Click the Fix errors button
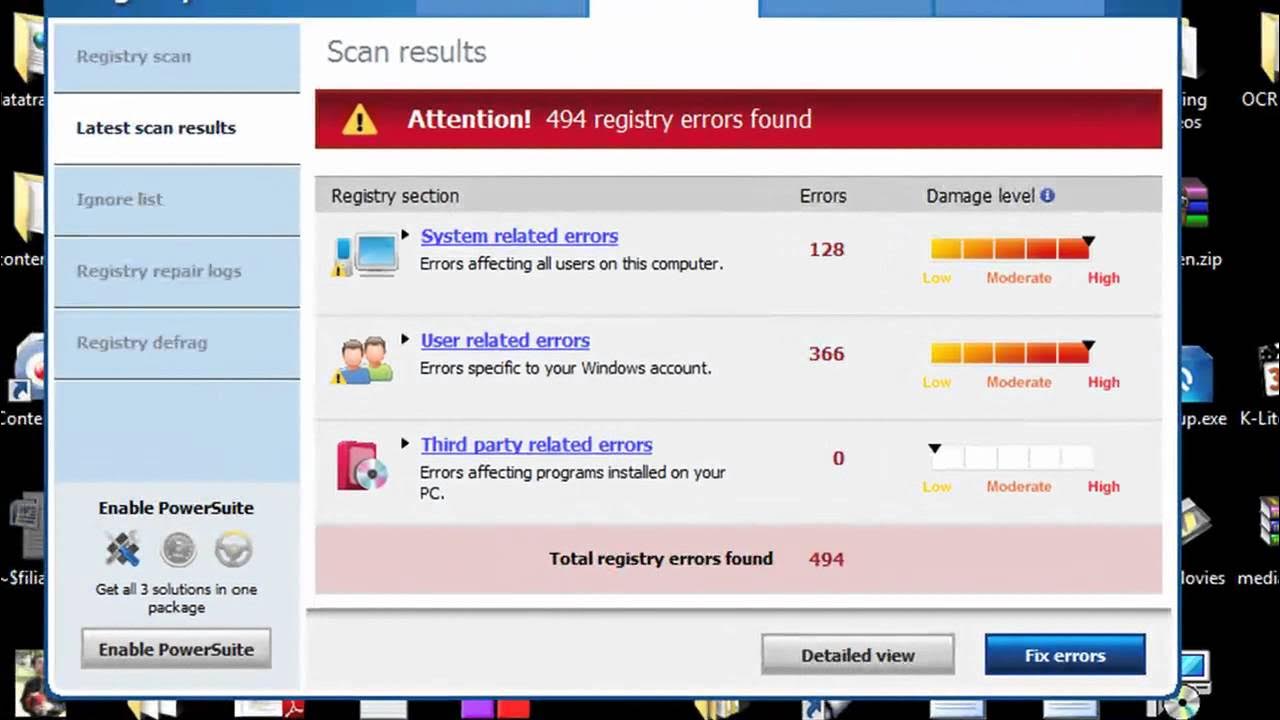 pyautogui.click(x=1065, y=655)
